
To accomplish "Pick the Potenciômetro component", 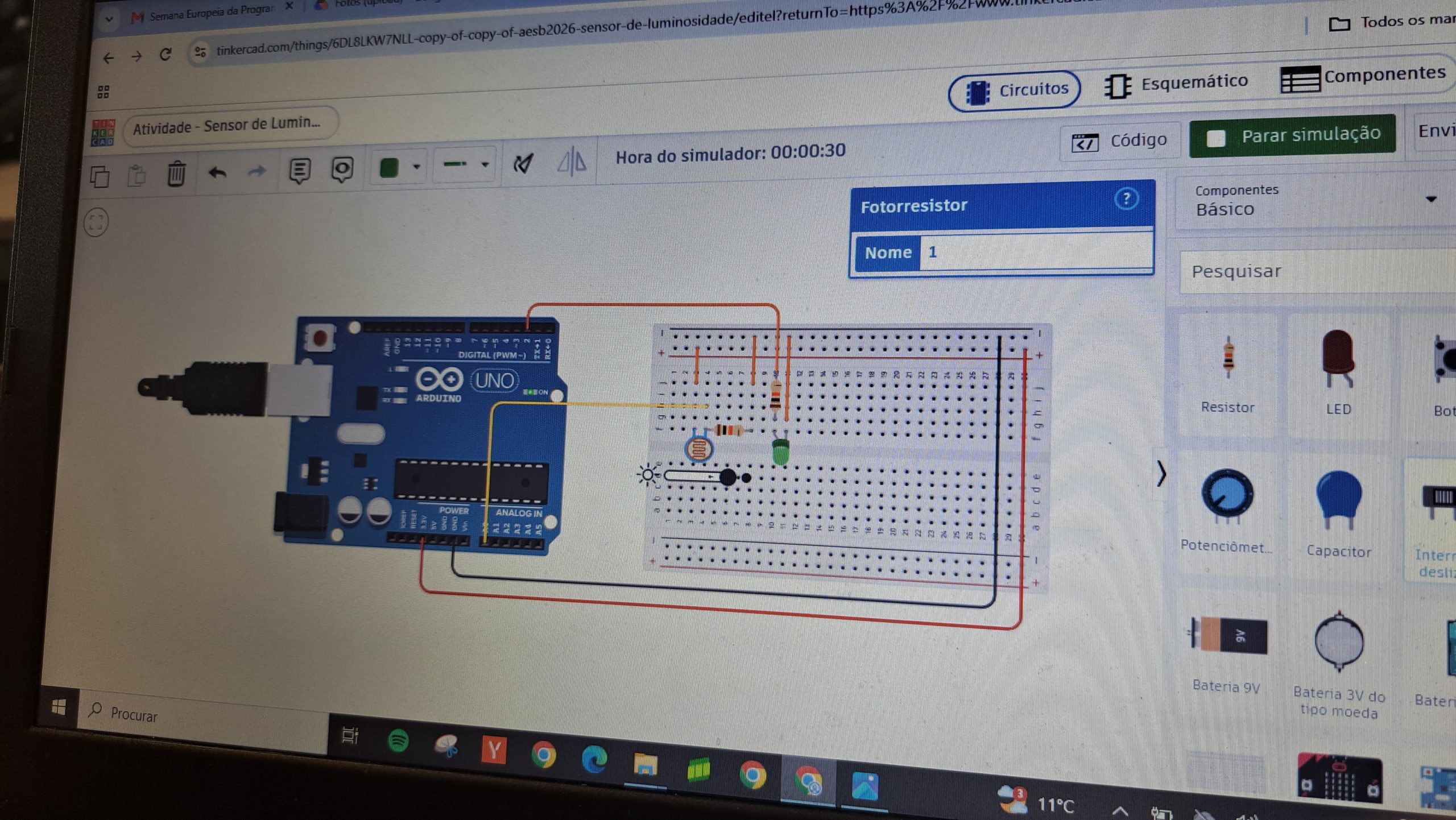I will pyautogui.click(x=1227, y=510).
